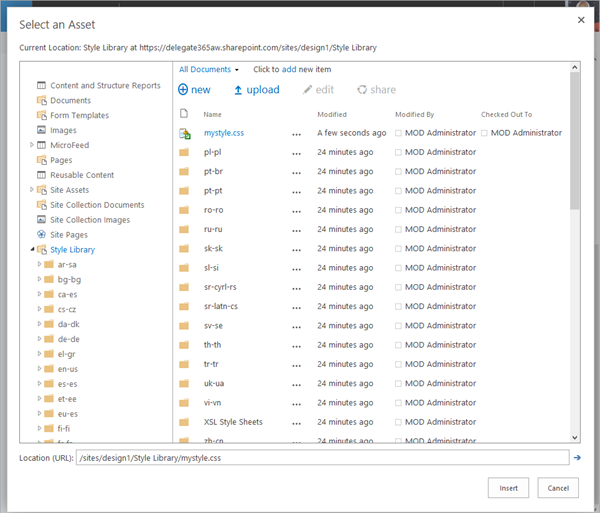Click the XSL Style Sheets folder icon
The height and width of the screenshot is (513, 600).
(184, 422)
